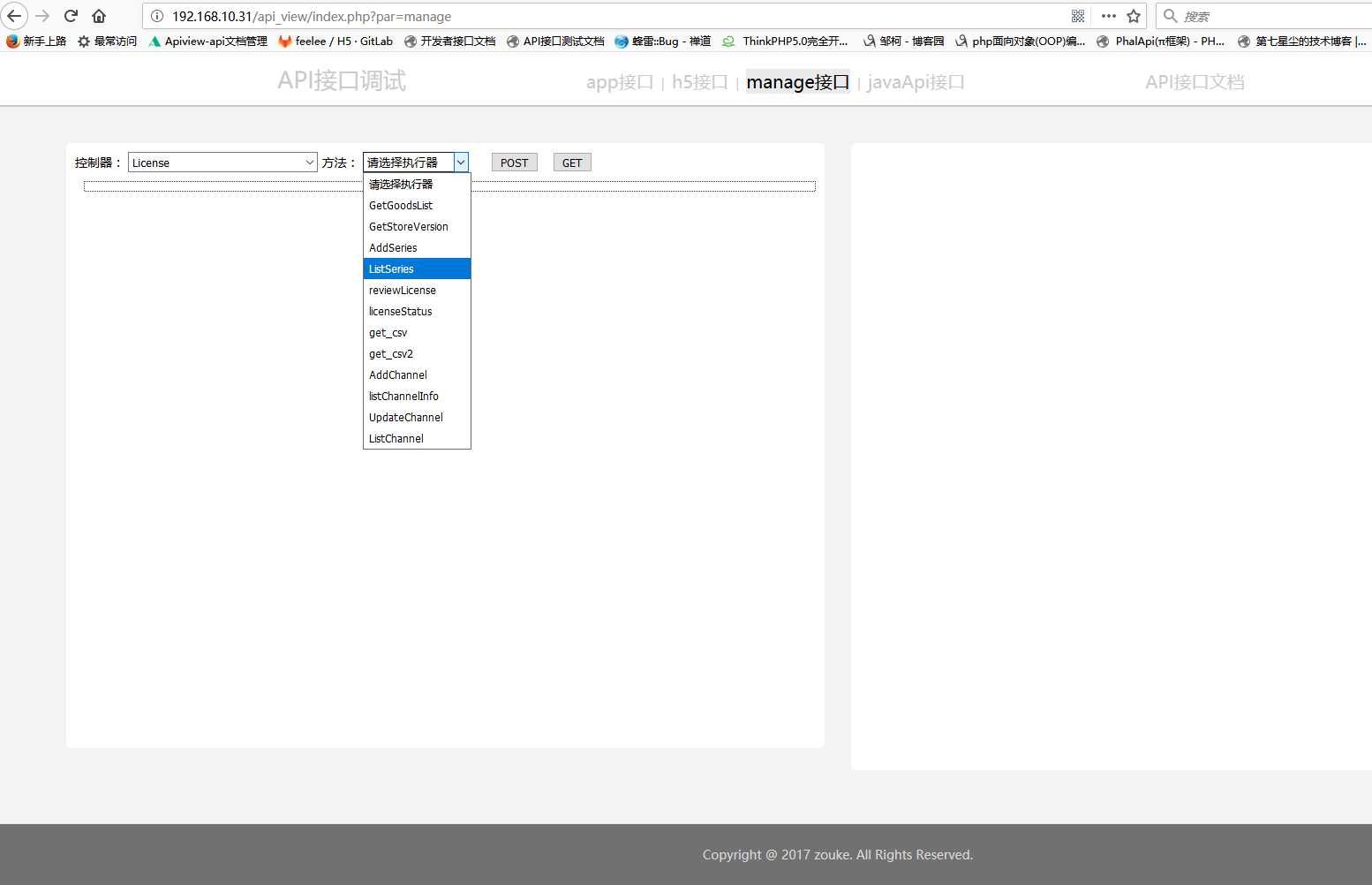Select listChannelInfo from the method list
Screen dimensions: 1372x885
point(417,396)
